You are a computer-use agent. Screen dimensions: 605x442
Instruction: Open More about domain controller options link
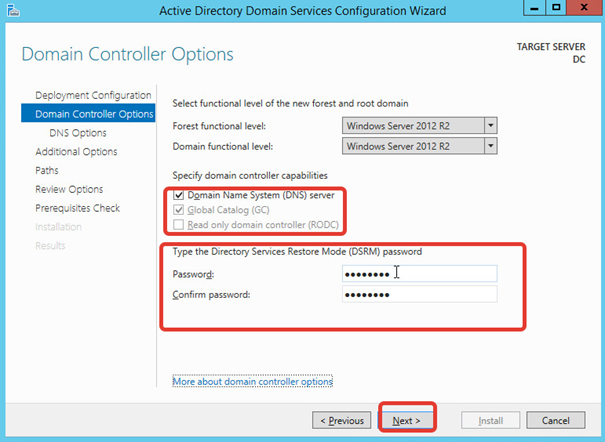(252, 382)
